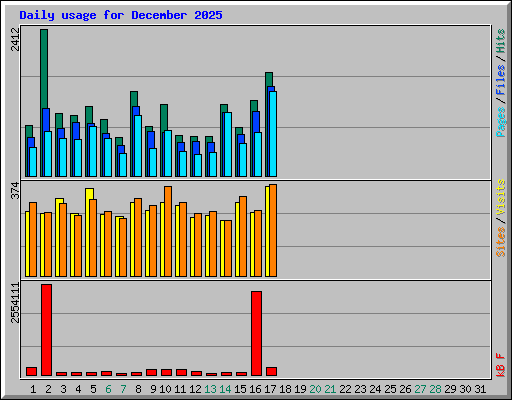Click the cyan pages bar for day 14
The image size is (512, 400).
click(228, 144)
